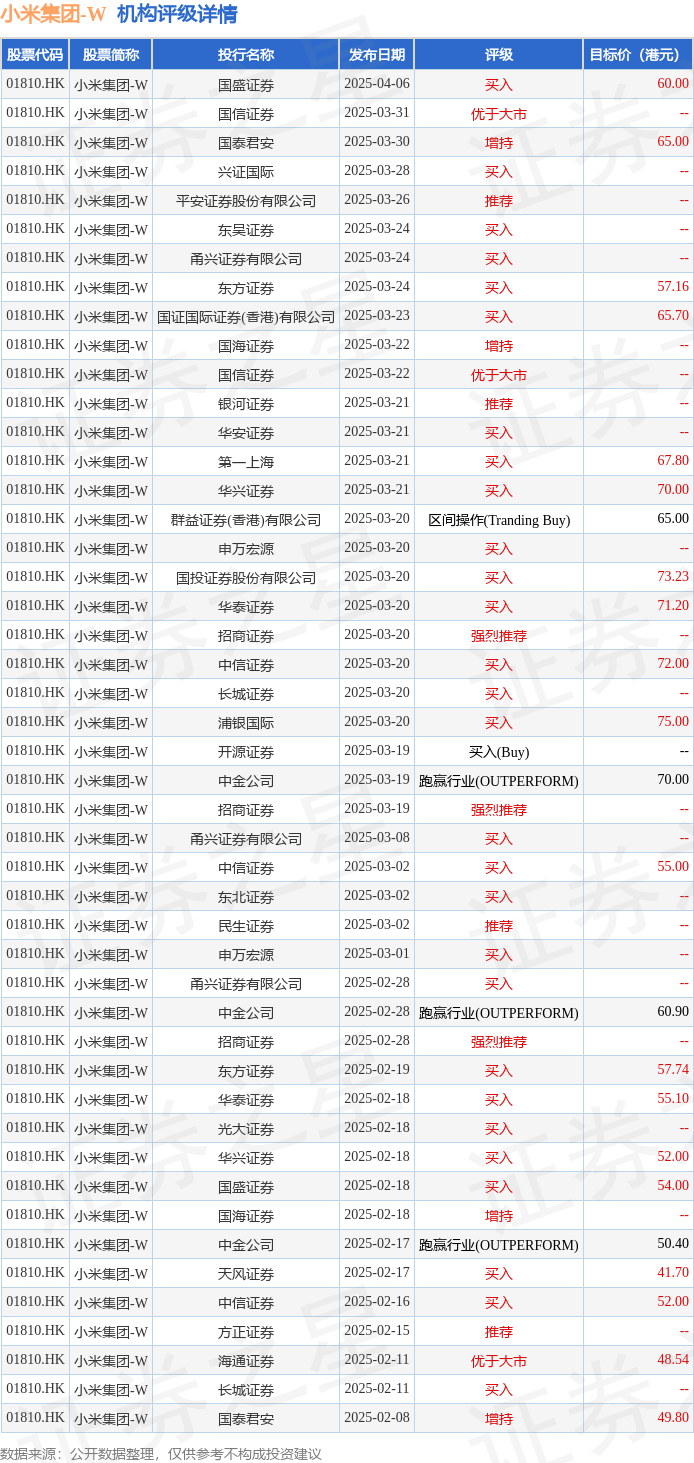
Task: Click target price 57.74
Action: [x=673, y=1070]
